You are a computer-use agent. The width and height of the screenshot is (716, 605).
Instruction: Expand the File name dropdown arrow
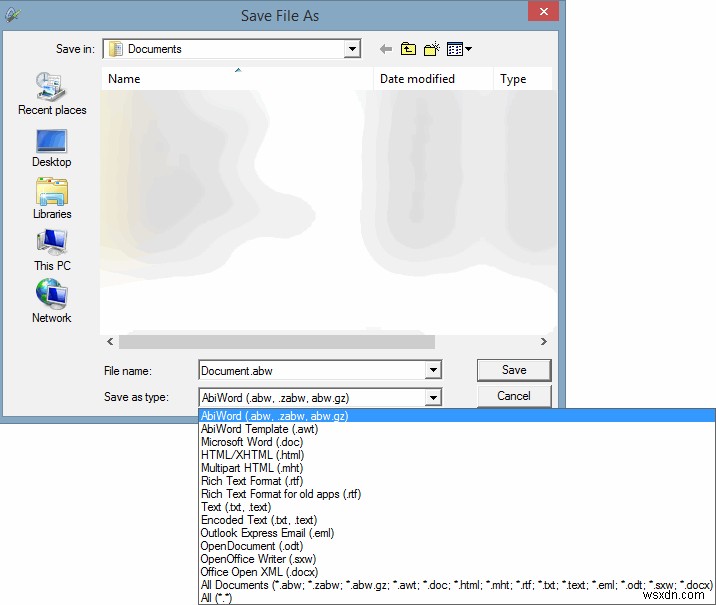coord(433,370)
